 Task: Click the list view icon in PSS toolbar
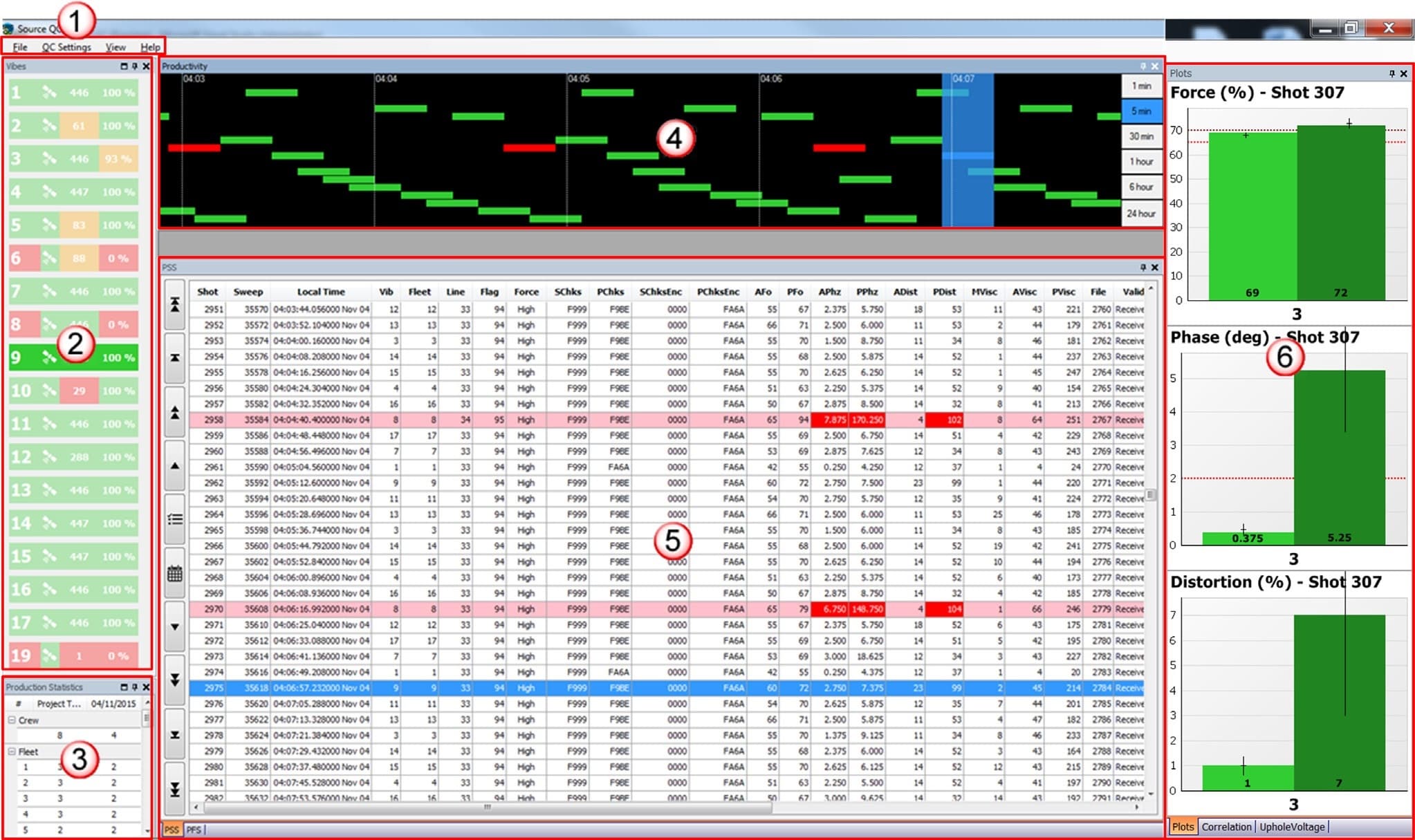pyautogui.click(x=174, y=519)
